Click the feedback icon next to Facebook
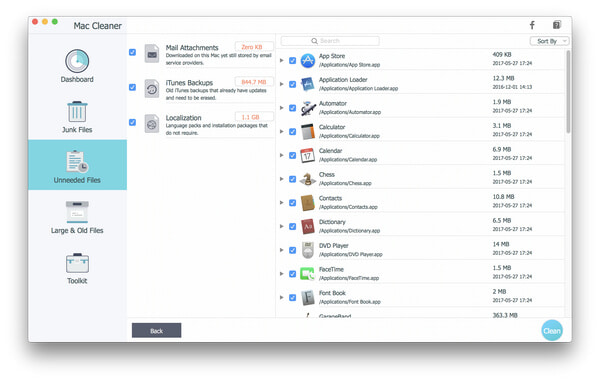Screen dimensions: 600x382 click(557, 25)
